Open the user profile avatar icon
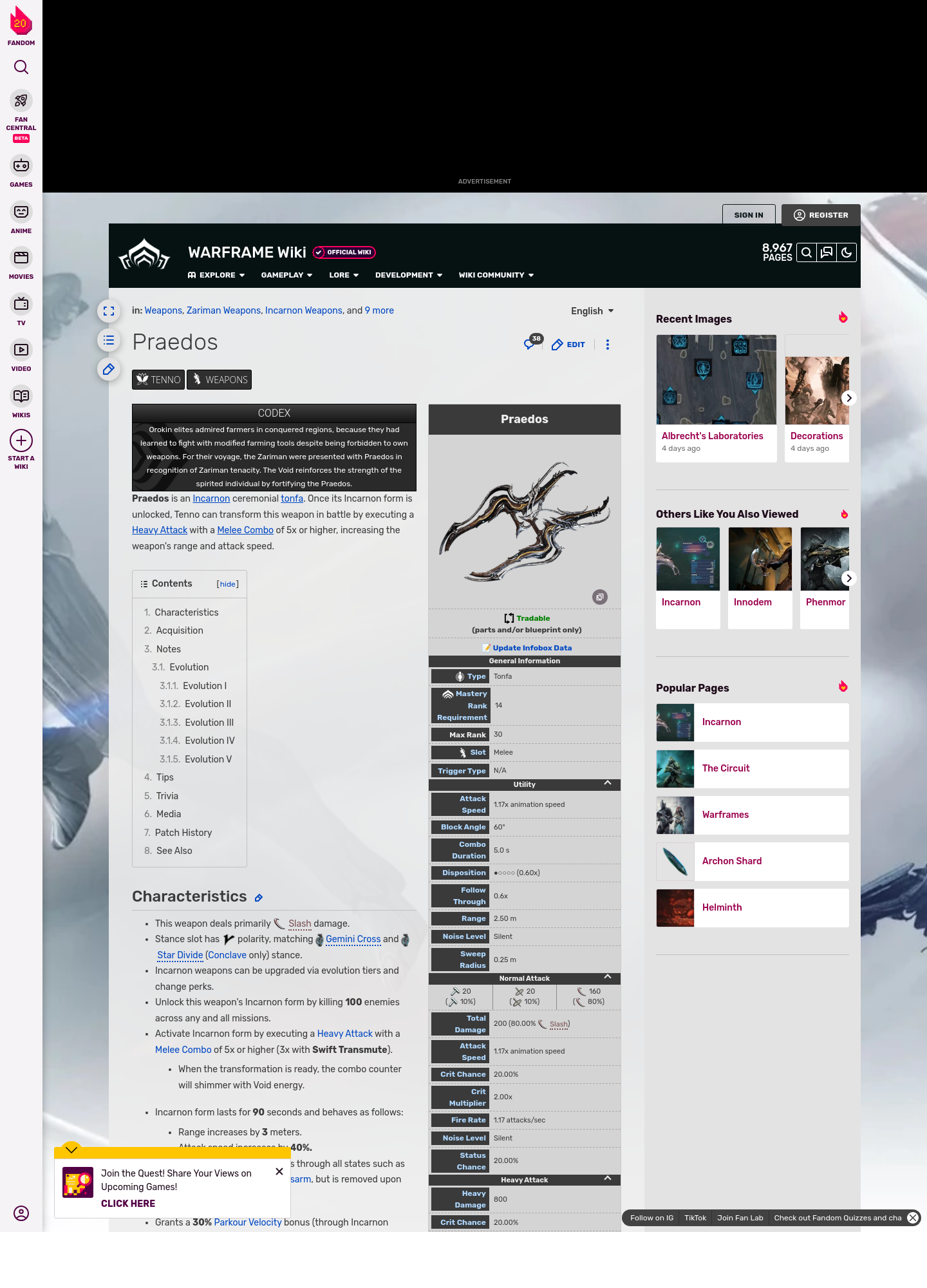This screenshot has width=927, height=1288. 21,1213
